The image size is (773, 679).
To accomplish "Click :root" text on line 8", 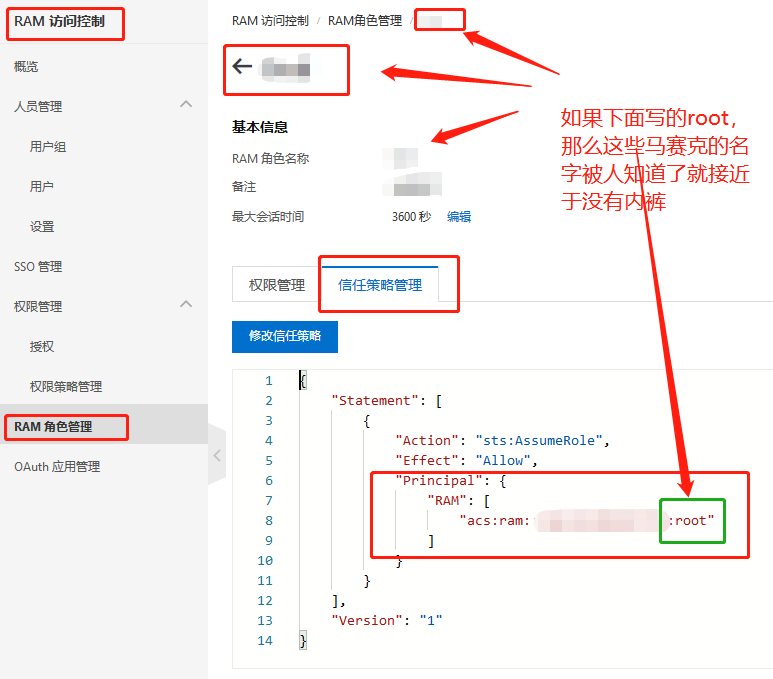I will (691, 521).
